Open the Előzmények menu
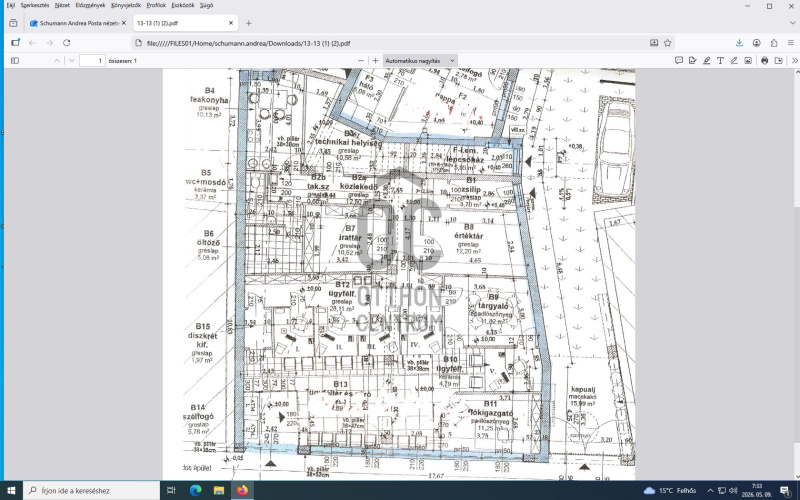800x500 pixels. click(90, 5)
